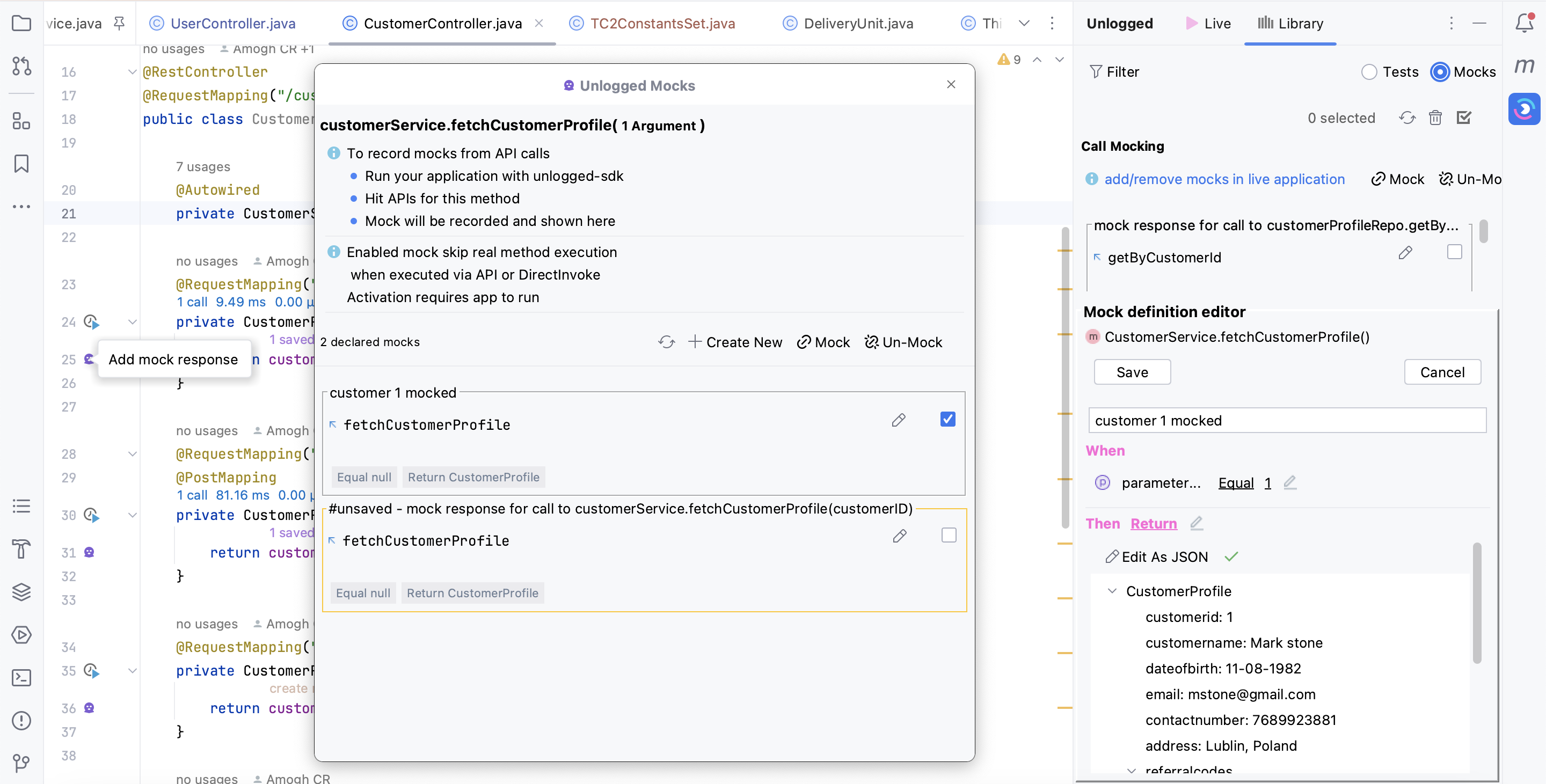Select the Mocks radio button
The height and width of the screenshot is (784, 1546).
pyautogui.click(x=1441, y=71)
